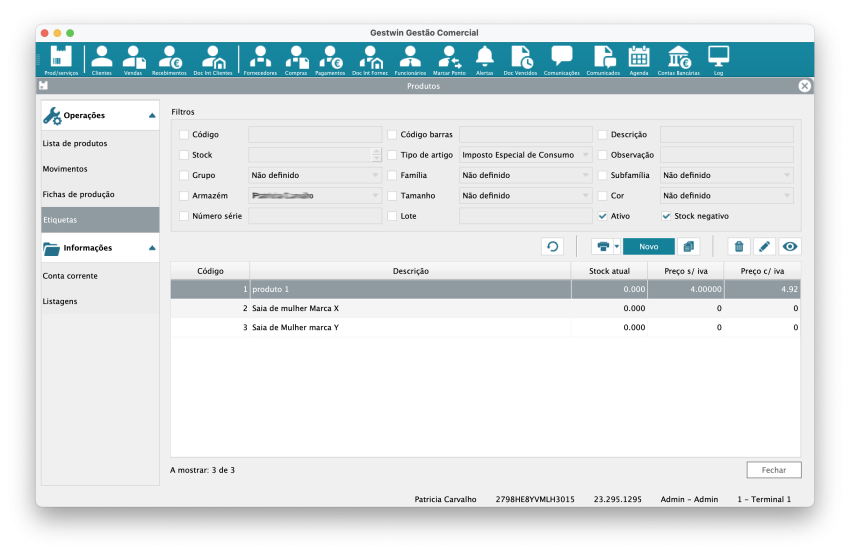This screenshot has width=850, height=554.
Task: Uncheck the Ativo checkbox
Action: pyautogui.click(x=602, y=215)
